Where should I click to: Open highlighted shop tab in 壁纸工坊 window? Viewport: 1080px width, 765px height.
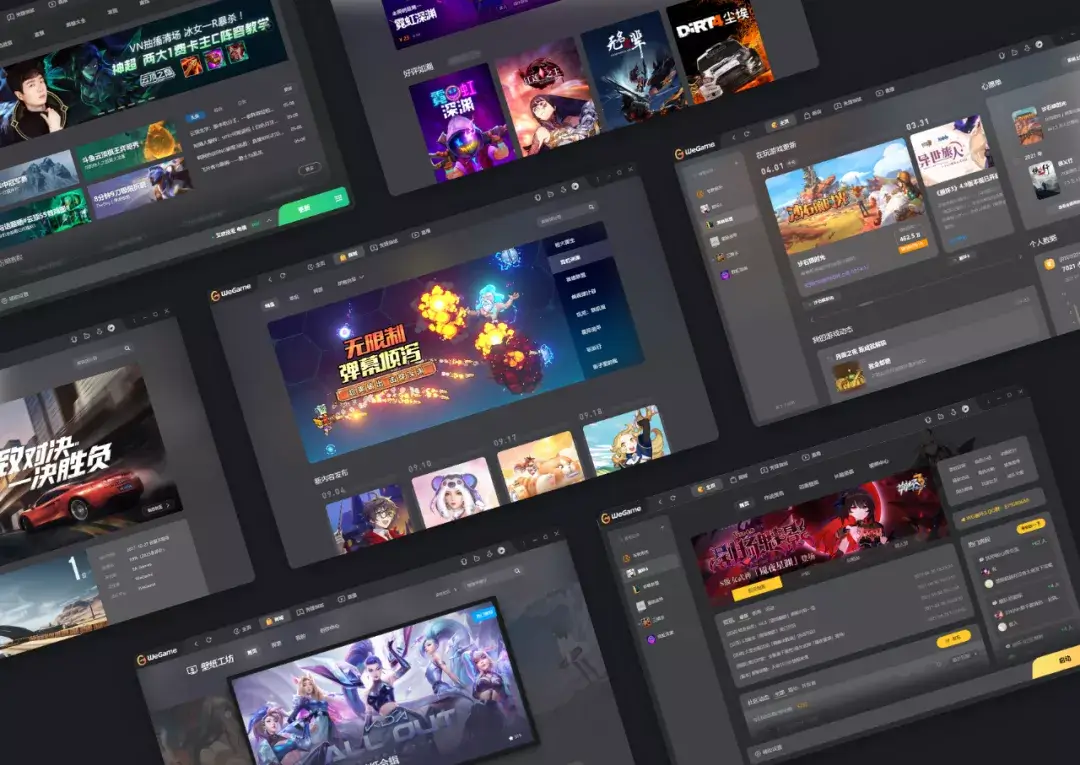coord(275,620)
